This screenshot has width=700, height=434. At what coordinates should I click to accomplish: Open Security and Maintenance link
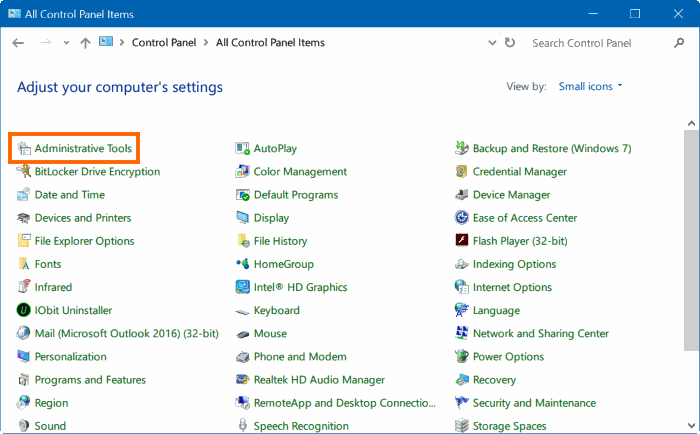[534, 403]
